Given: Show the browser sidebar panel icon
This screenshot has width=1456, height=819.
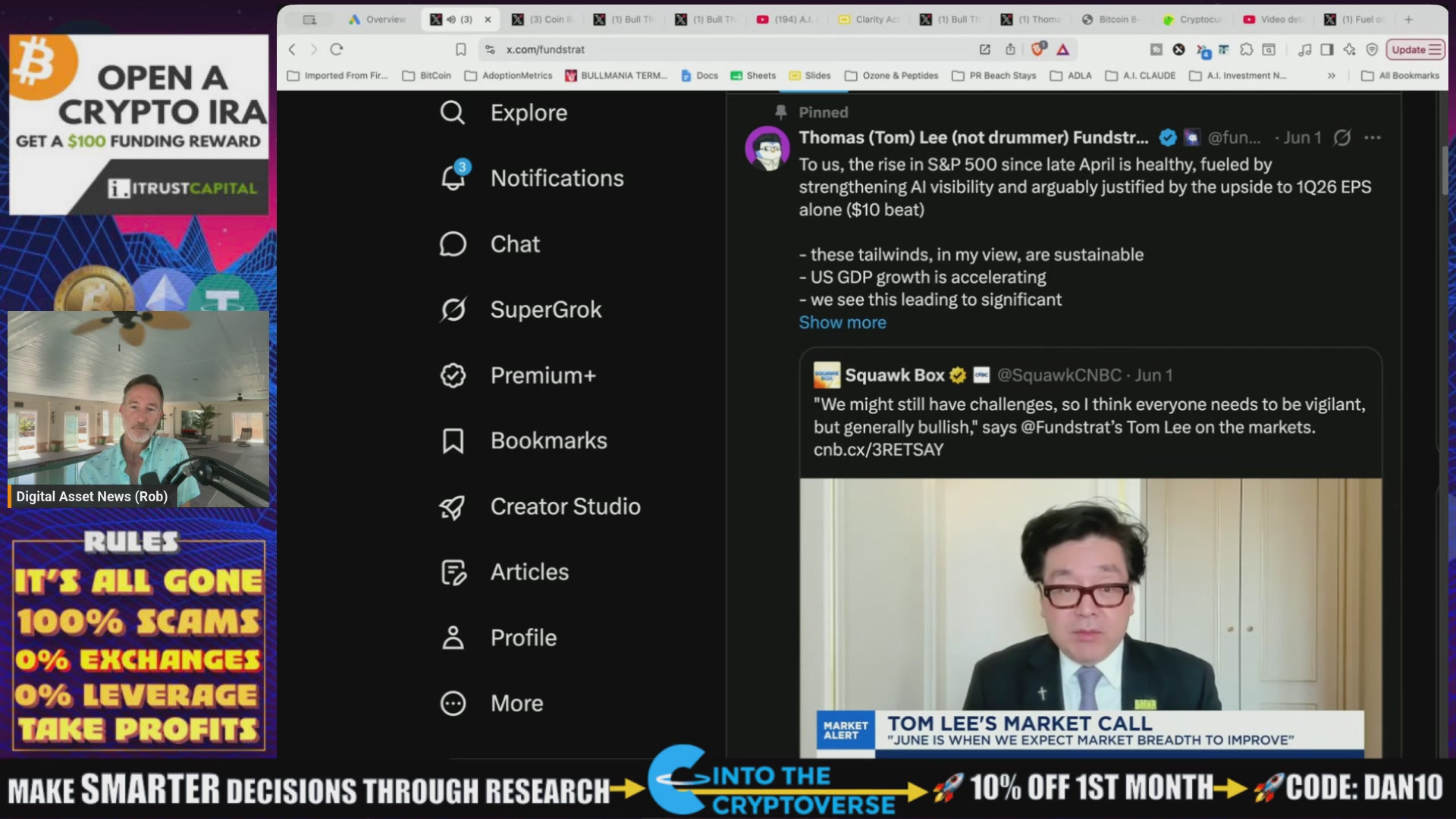Looking at the screenshot, I should (x=1327, y=49).
